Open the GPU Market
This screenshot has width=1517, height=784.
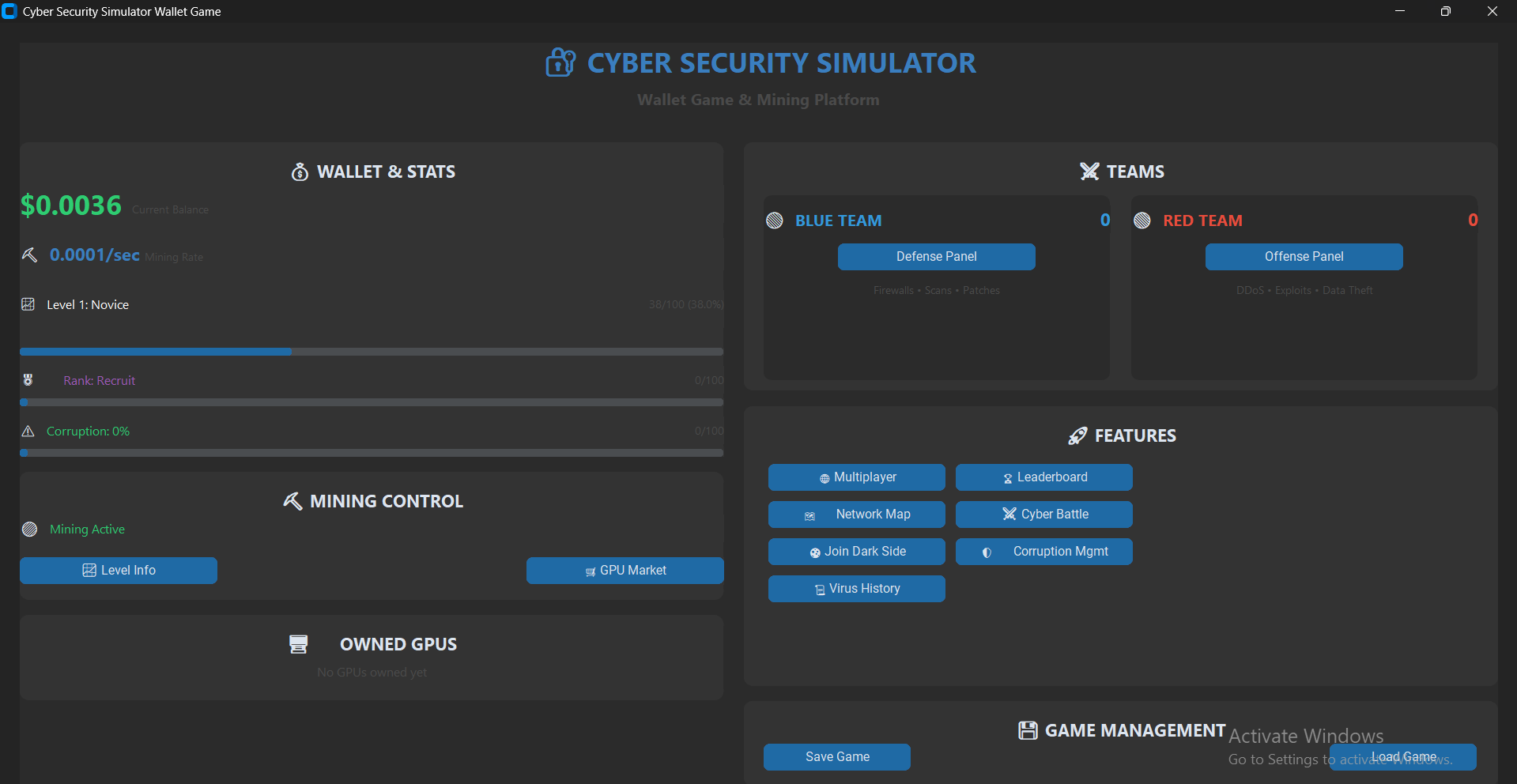pyautogui.click(x=625, y=571)
